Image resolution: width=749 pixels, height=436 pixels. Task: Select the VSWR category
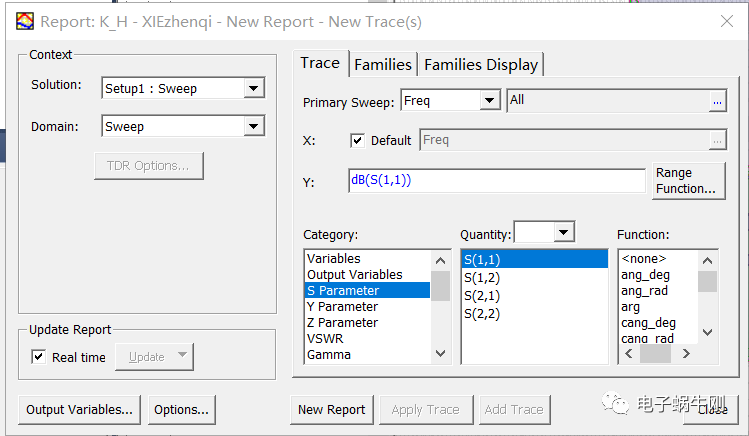click(327, 338)
